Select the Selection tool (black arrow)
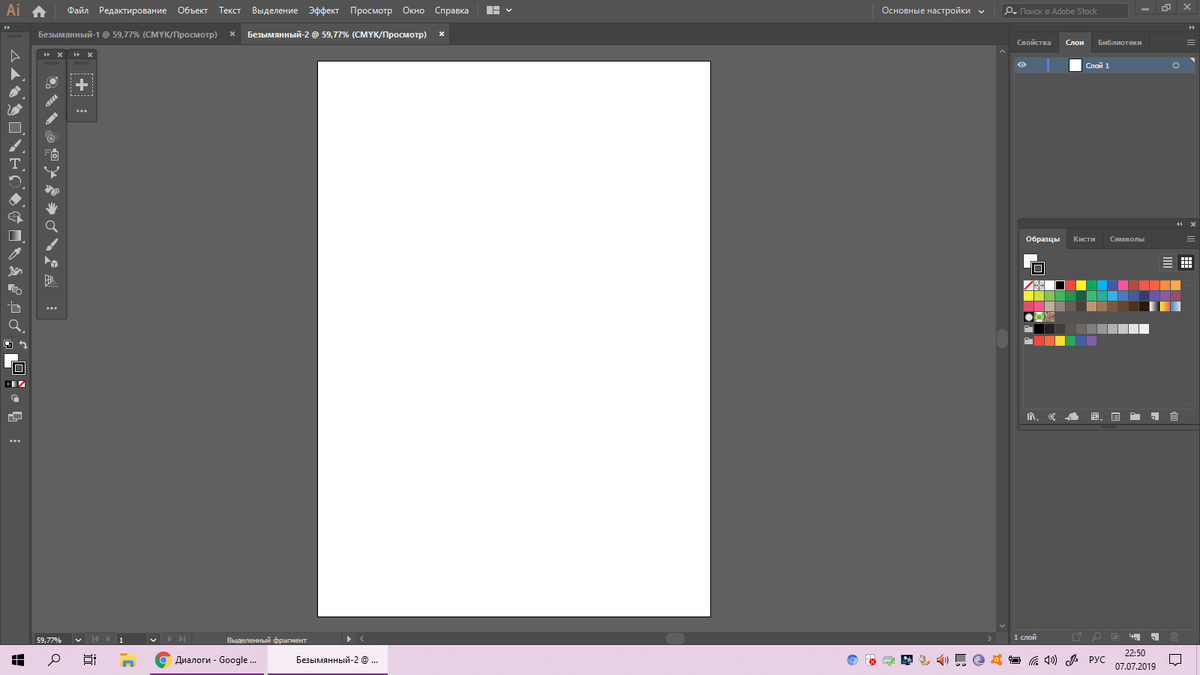 (x=15, y=56)
